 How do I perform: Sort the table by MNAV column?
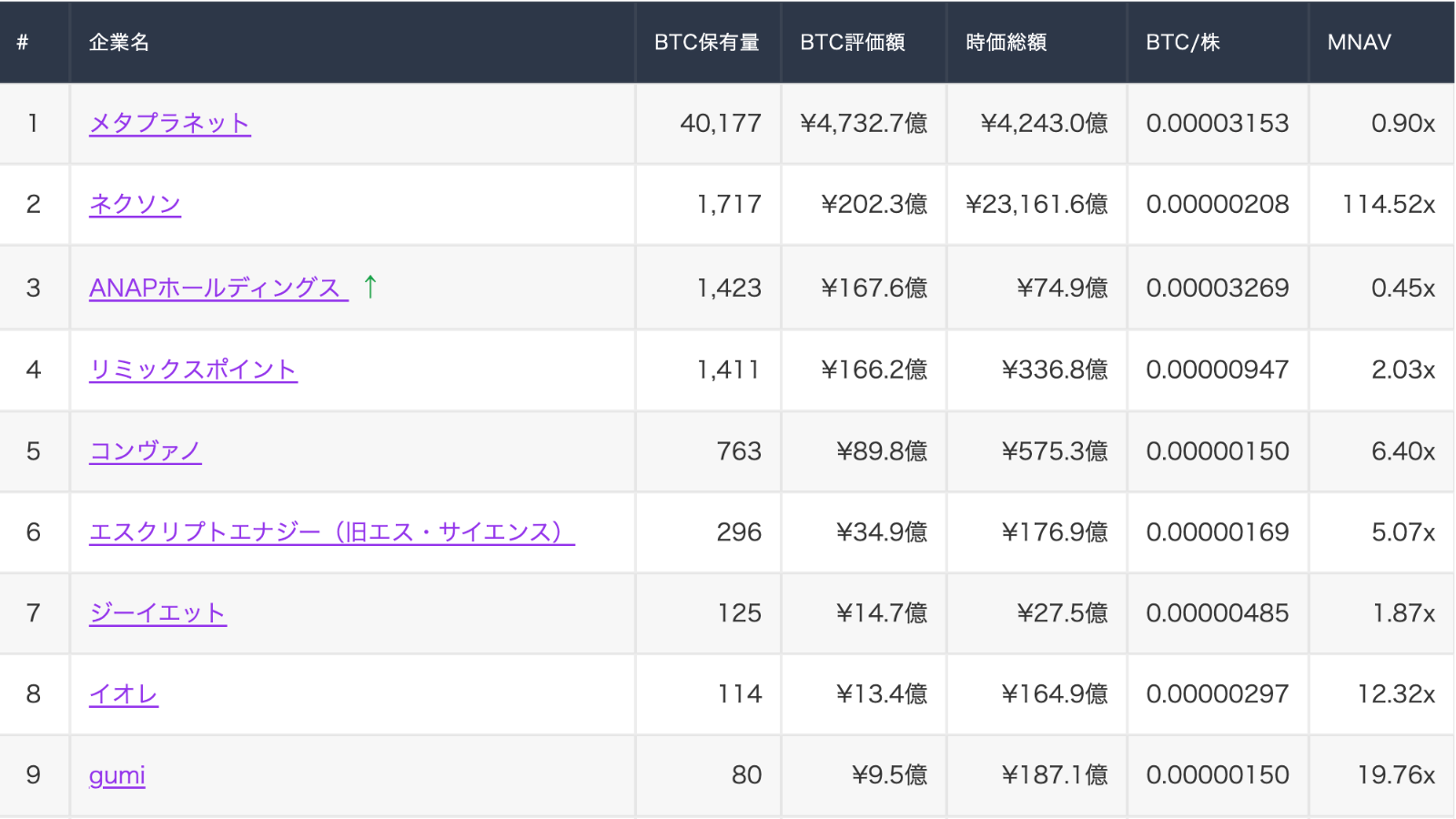click(x=1358, y=42)
